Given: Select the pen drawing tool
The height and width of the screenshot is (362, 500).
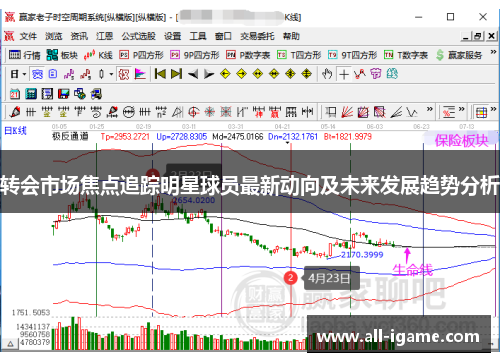Looking at the screenshot, I should [x=15, y=112].
